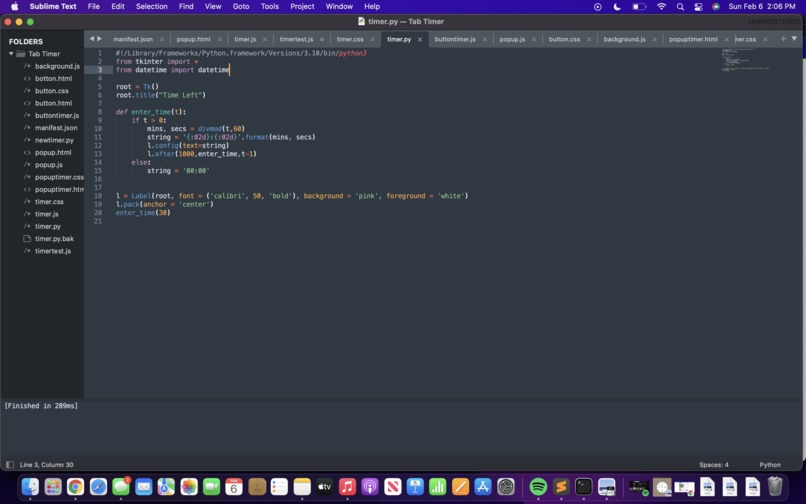Open newtimer.py in the sidebar
This screenshot has height=504, width=806.
[x=54, y=140]
